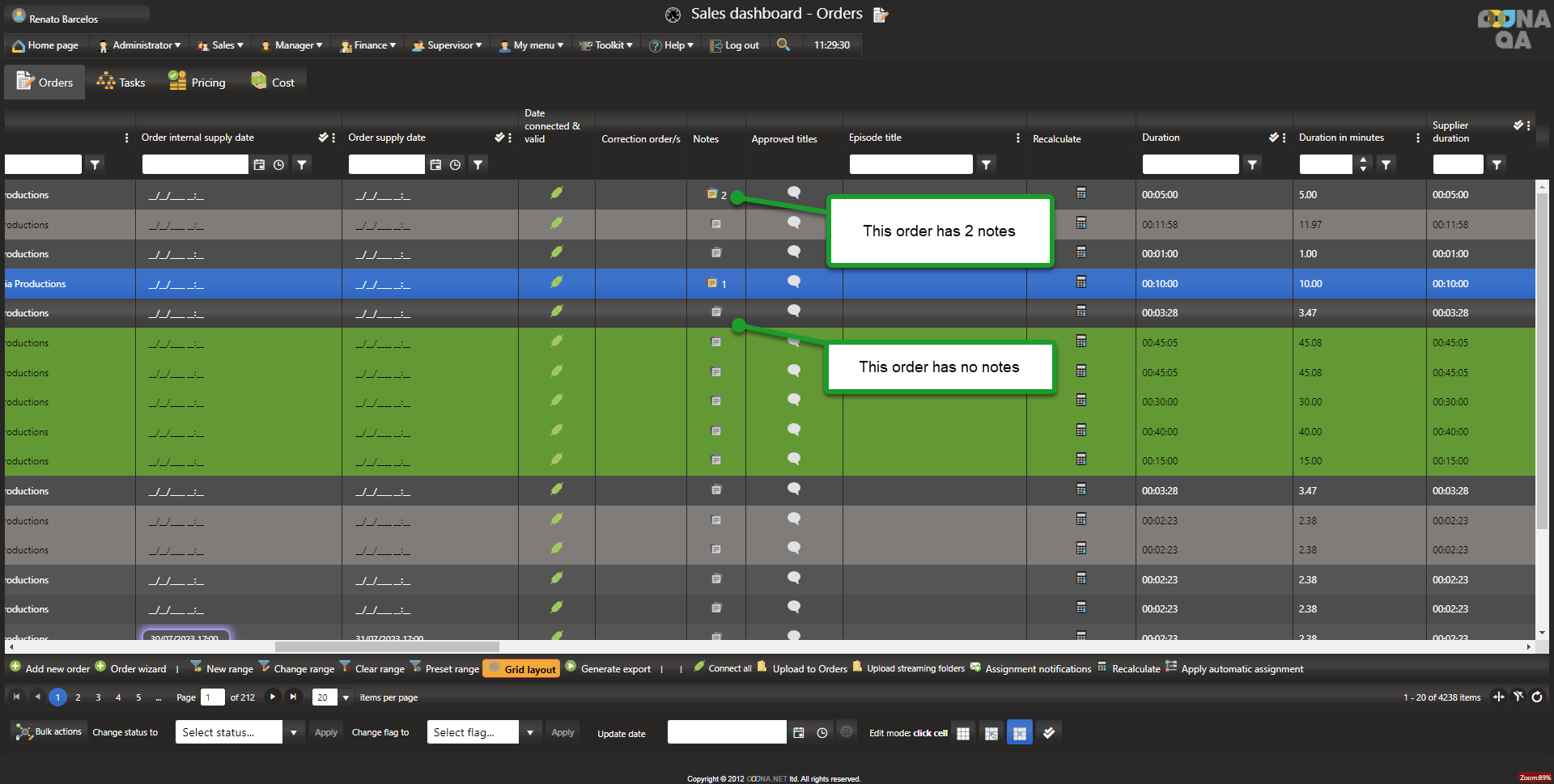Open items per page dropdown
This screenshot has width=1554, height=784.
tap(346, 697)
